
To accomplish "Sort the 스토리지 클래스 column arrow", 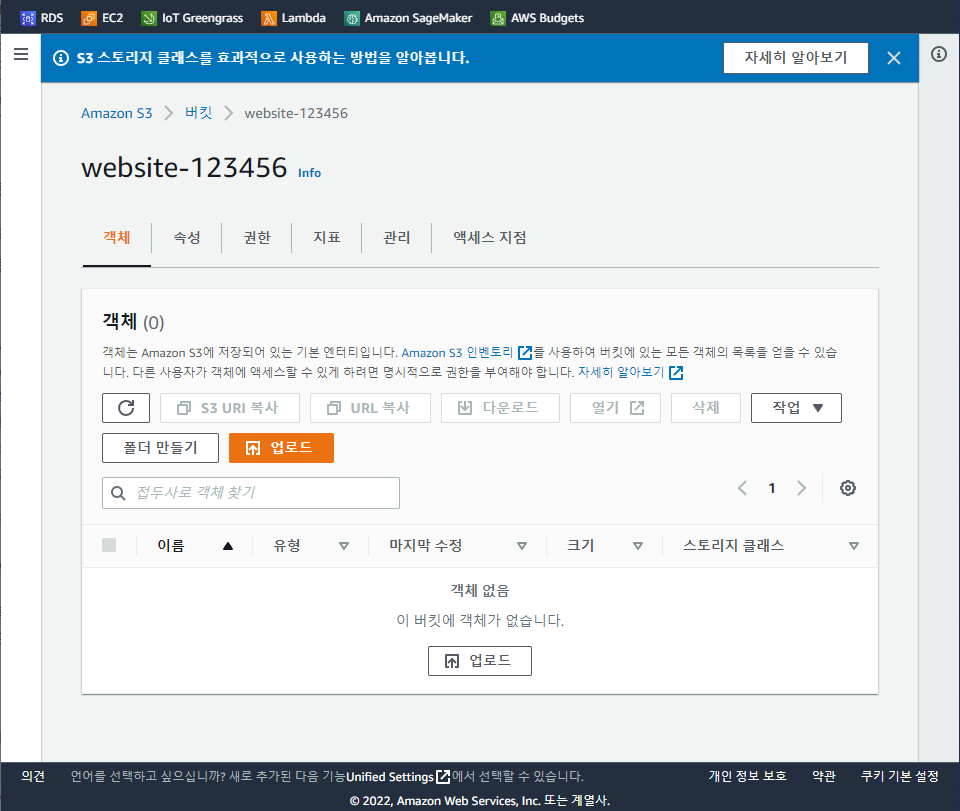I will (853, 546).
